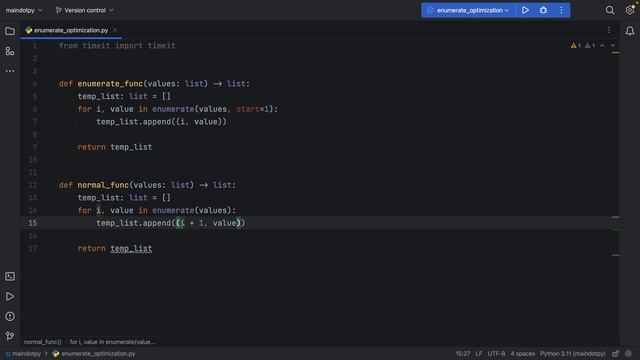
Task: Click stripe marker beside line 15
Action: 616,217
